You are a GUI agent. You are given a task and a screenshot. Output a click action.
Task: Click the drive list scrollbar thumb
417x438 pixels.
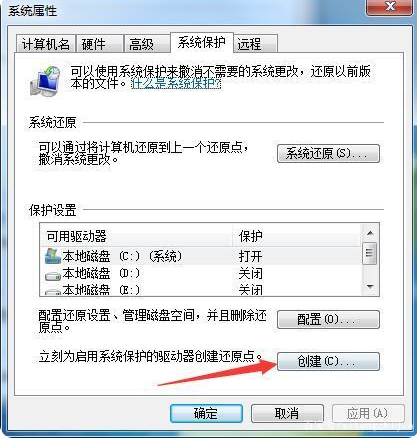point(370,253)
